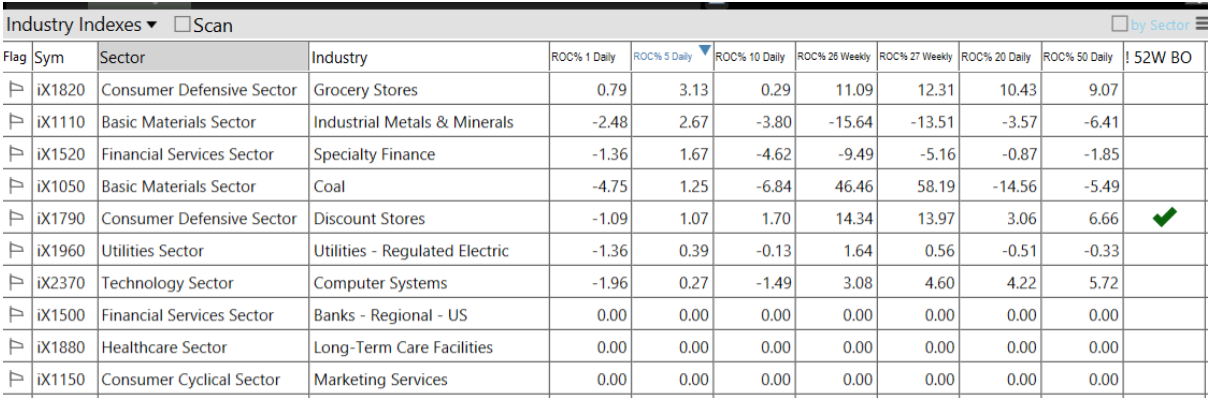Viewport: 1208px width, 398px height.
Task: Sort by ROC% 26 Weekly column
Action: click(x=834, y=57)
